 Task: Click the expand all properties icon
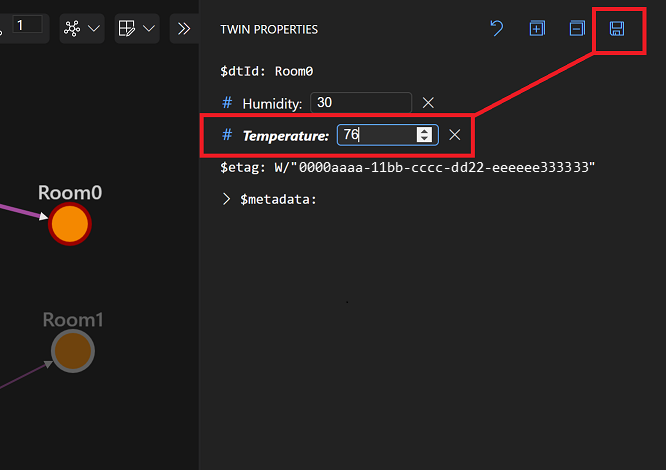click(x=537, y=29)
